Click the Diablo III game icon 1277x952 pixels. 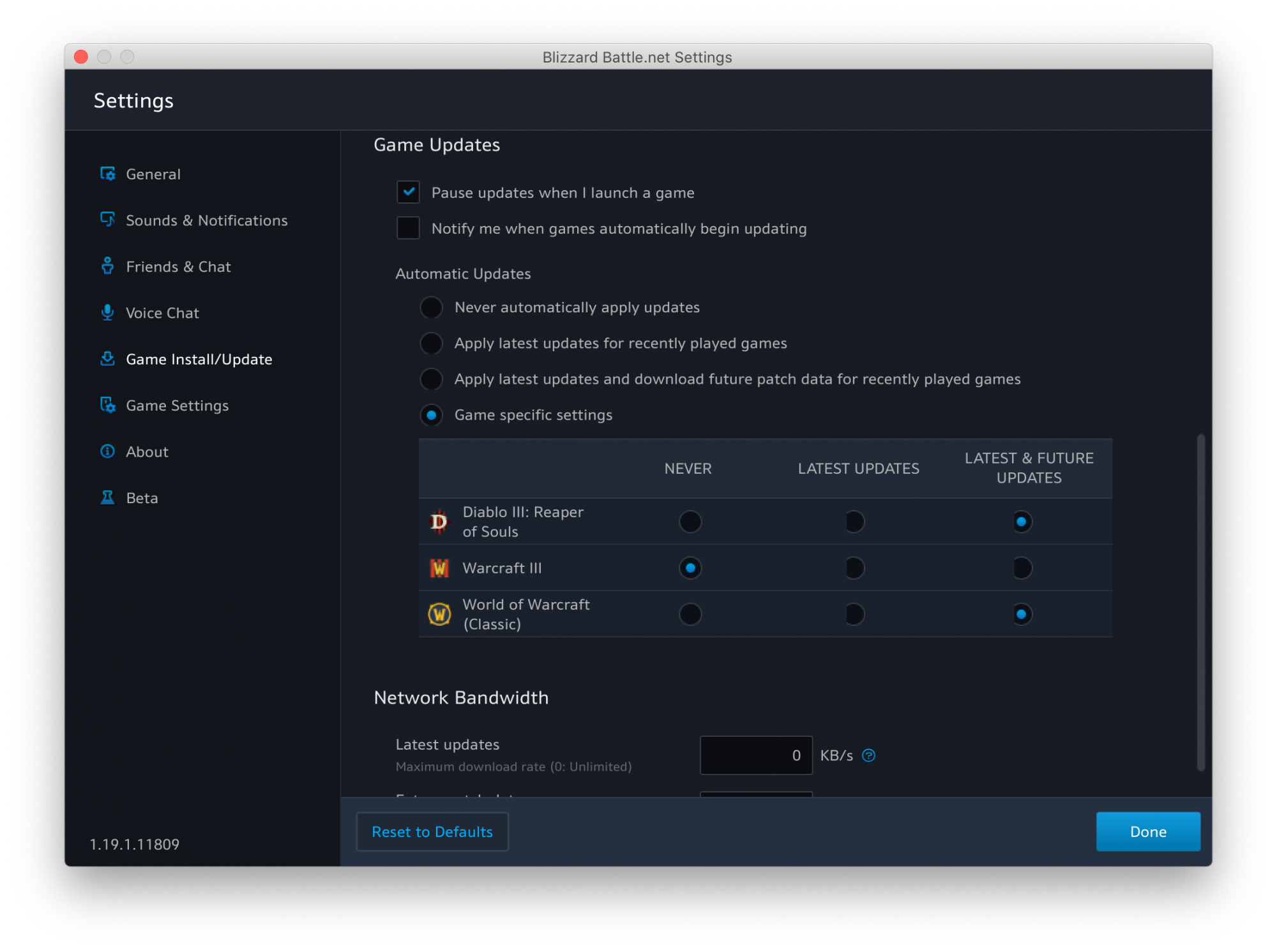tap(439, 522)
